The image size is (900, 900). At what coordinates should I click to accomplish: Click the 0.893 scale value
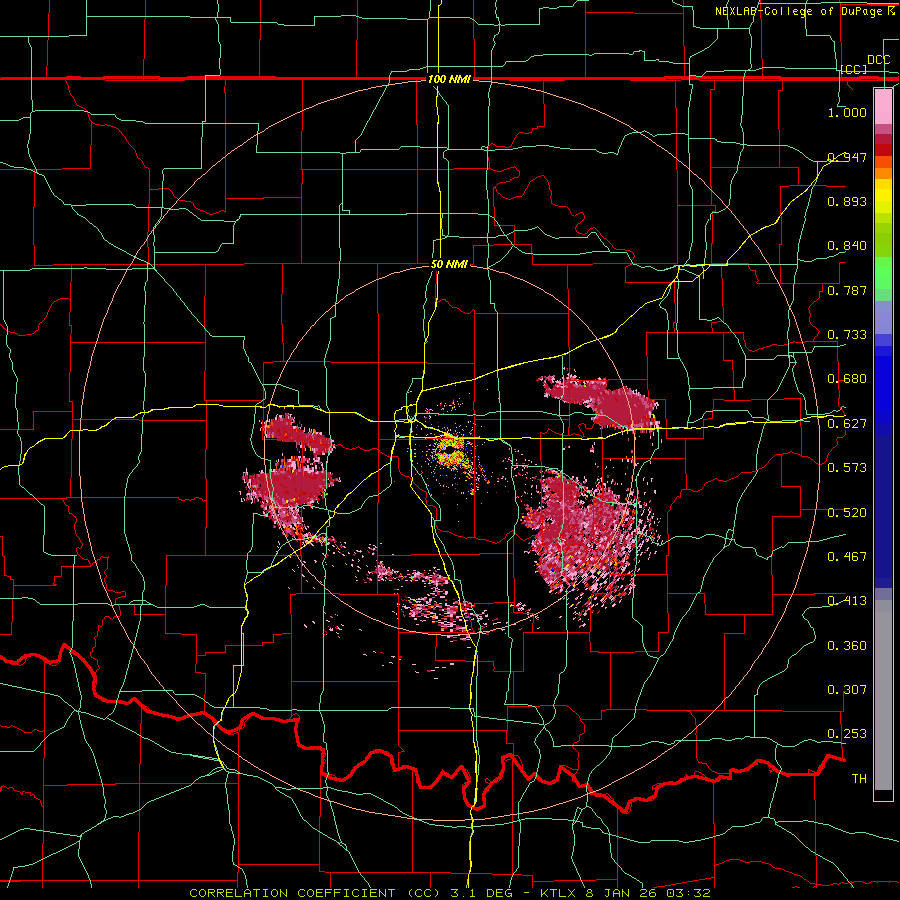click(x=847, y=201)
